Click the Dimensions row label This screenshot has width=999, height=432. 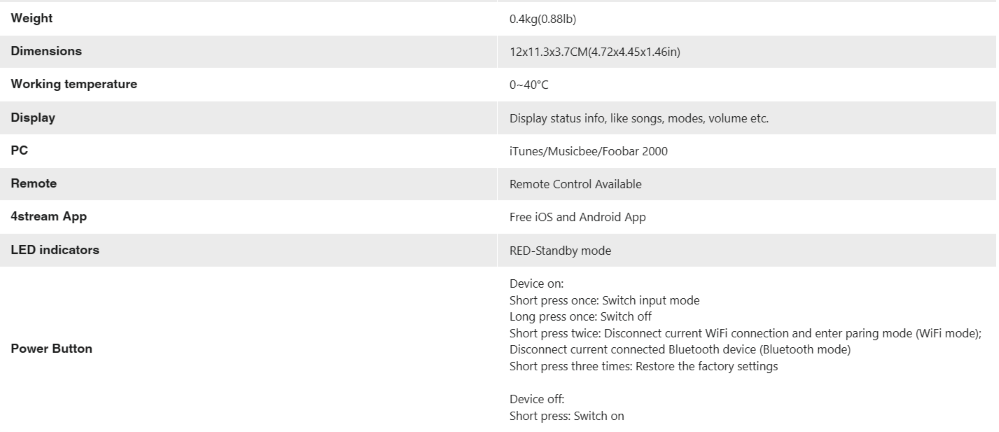pyautogui.click(x=46, y=51)
